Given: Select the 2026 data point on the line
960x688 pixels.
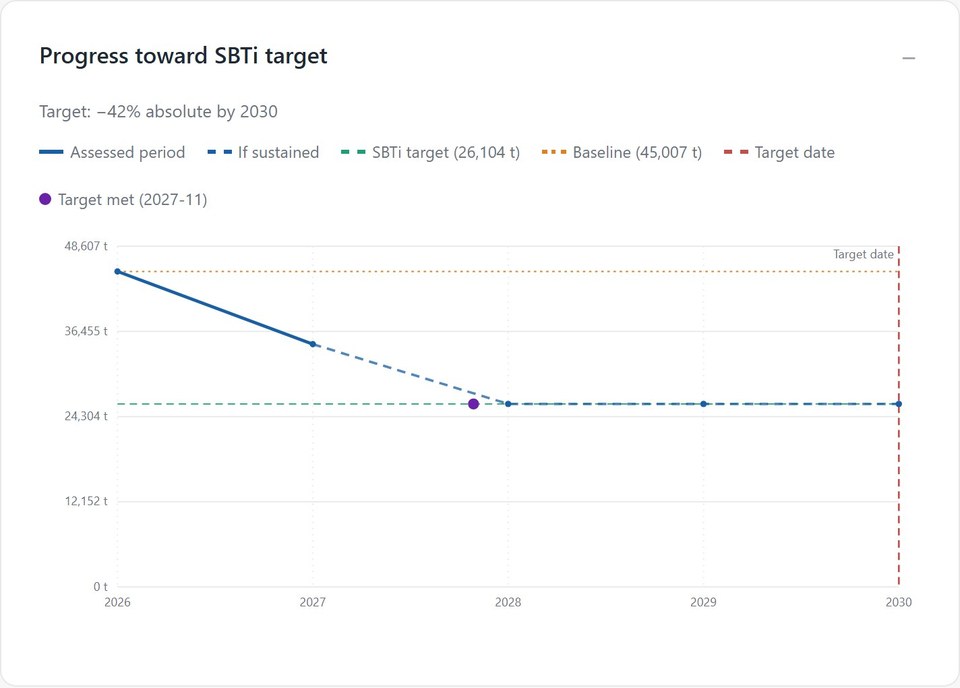Looking at the screenshot, I should click(118, 271).
